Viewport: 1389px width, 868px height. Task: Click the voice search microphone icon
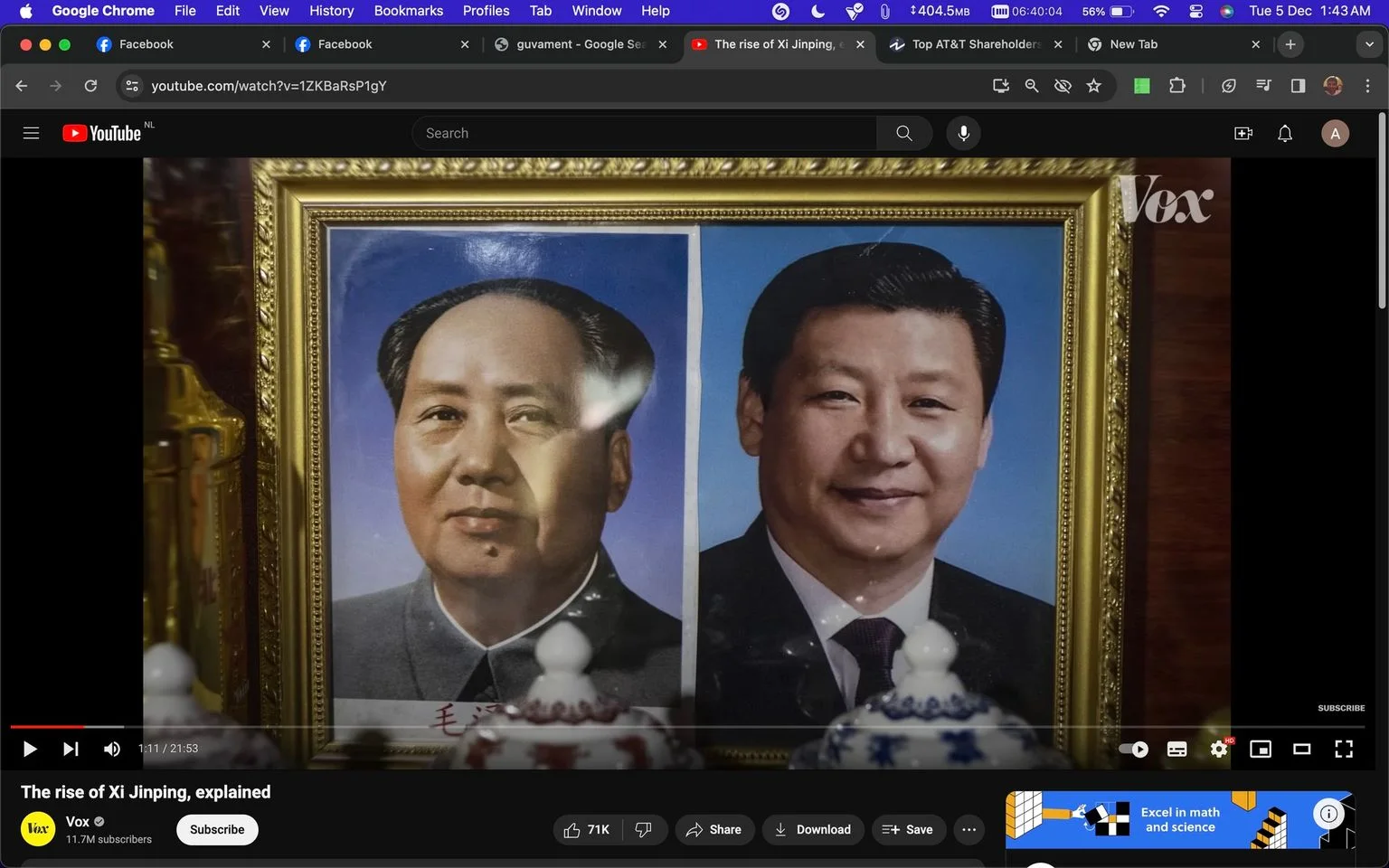tap(963, 133)
